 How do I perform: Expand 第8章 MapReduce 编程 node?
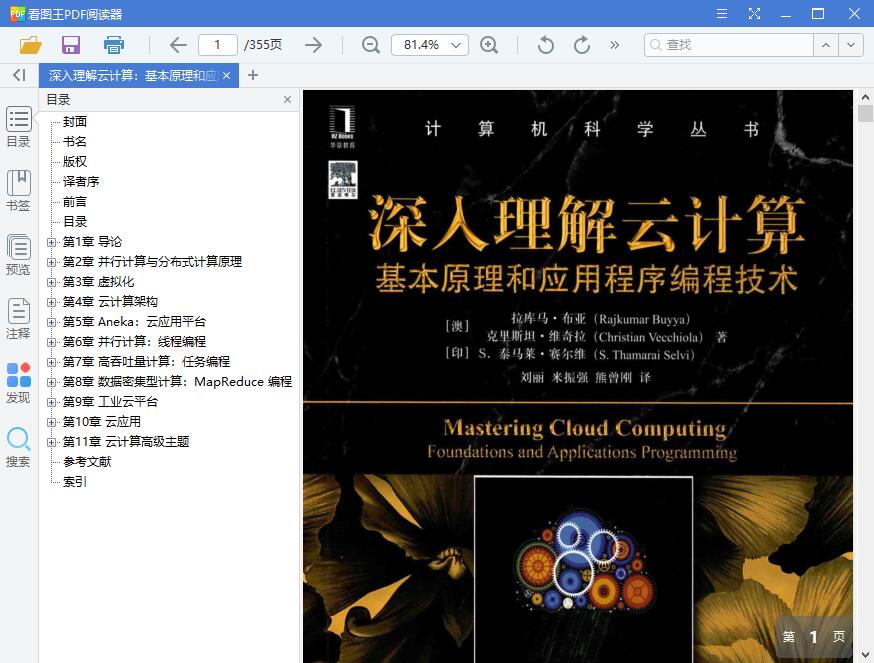pos(51,382)
